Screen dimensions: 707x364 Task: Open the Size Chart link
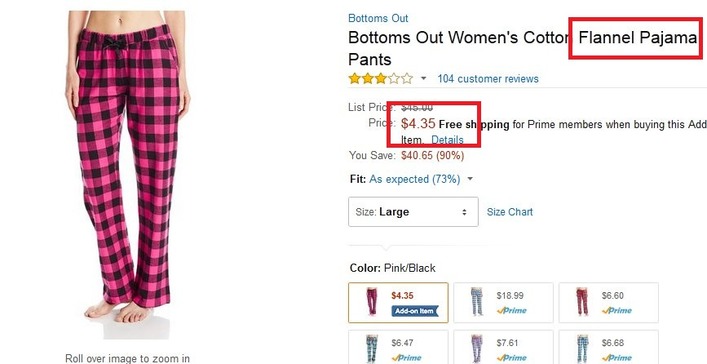coord(510,212)
